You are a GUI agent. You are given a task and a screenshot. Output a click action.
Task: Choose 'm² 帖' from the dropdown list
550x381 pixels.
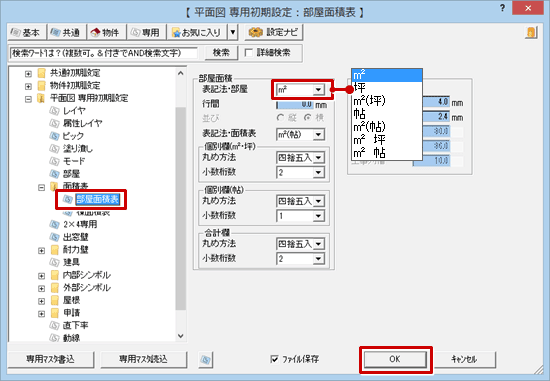click(387, 153)
